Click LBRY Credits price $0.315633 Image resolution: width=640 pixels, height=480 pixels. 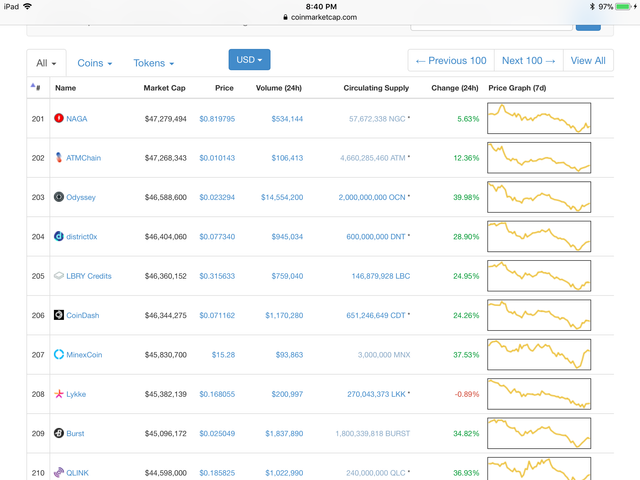point(217,276)
